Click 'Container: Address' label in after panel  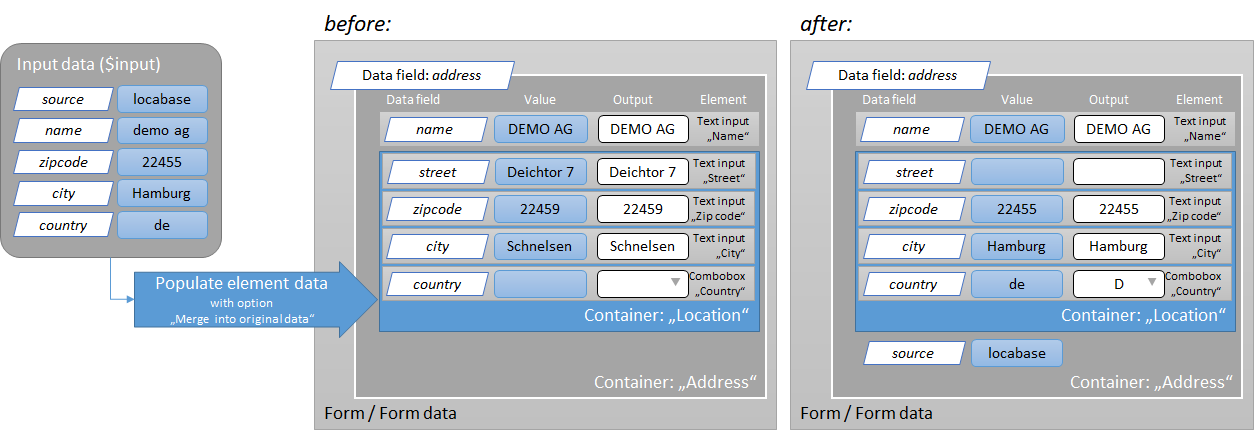pos(1150,382)
